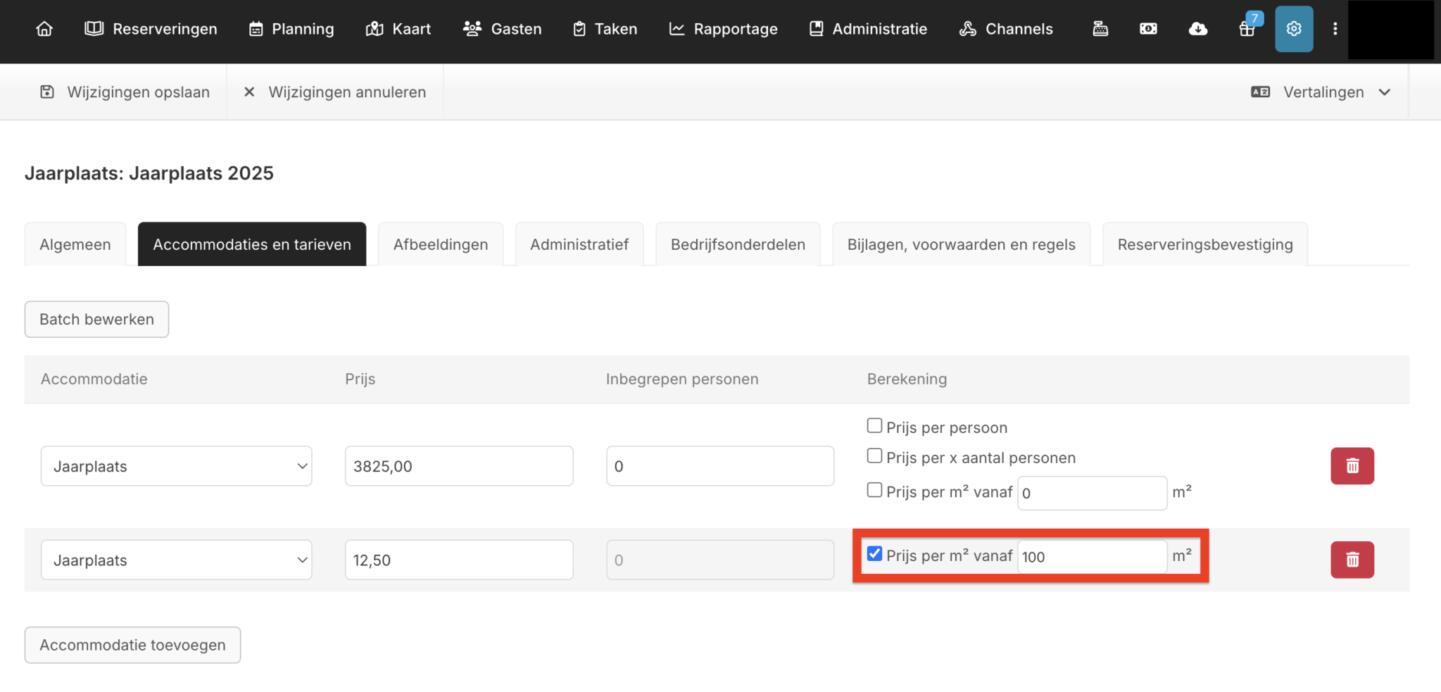Image resolution: width=1441 pixels, height=692 pixels.
Task: Click Wijzigingen opslaan to save
Action: (125, 92)
